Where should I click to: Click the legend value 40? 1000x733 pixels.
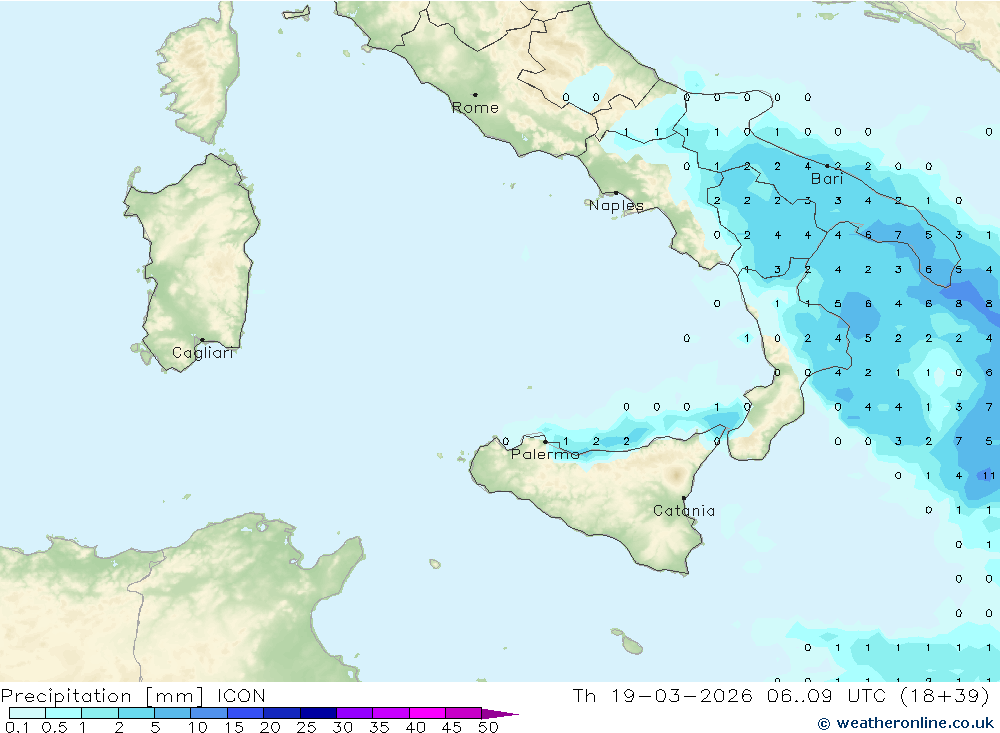pos(416,727)
